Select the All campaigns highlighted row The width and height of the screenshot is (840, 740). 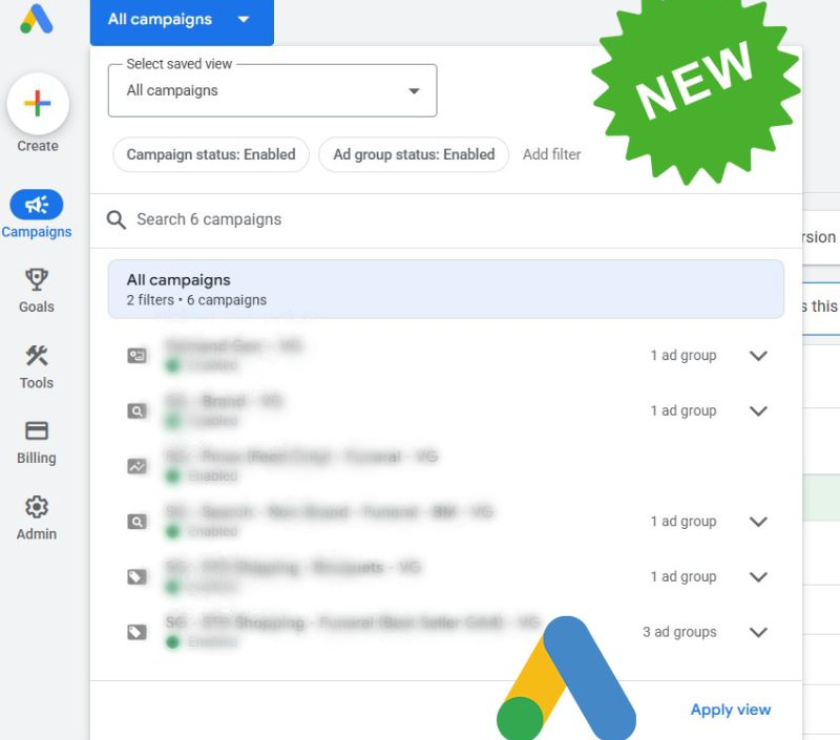(x=446, y=289)
